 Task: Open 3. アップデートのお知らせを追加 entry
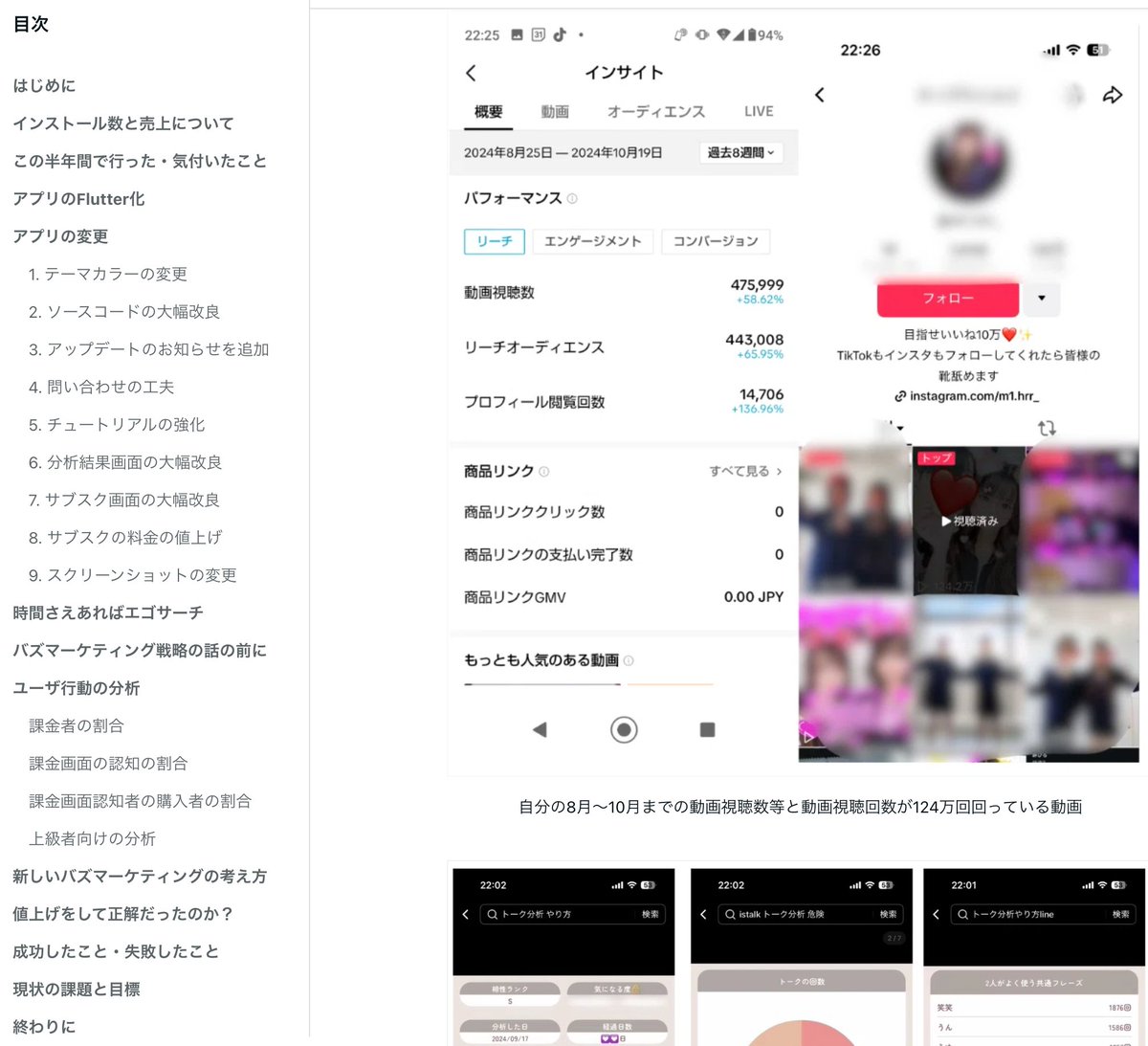point(148,349)
